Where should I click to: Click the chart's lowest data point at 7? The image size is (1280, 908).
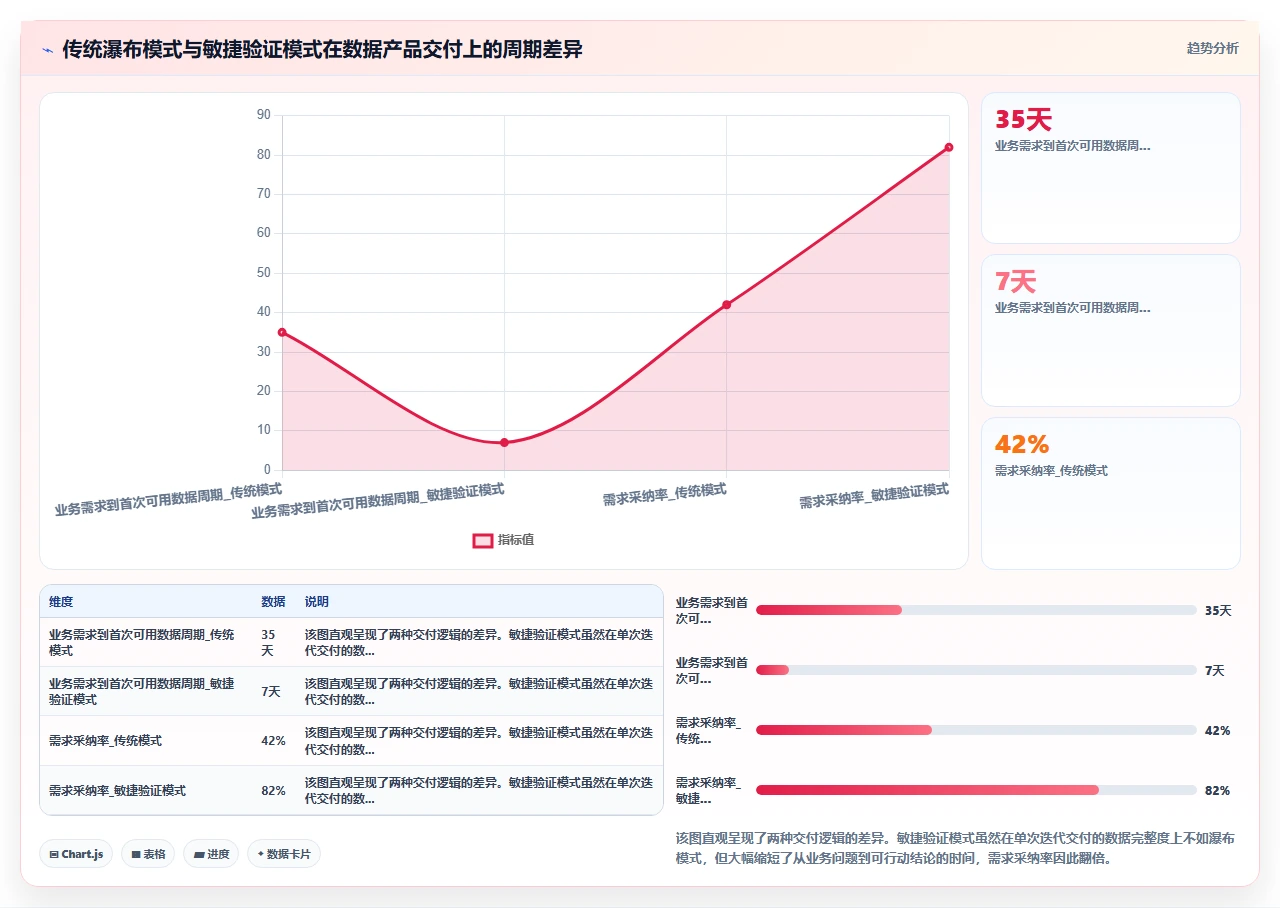coord(504,442)
